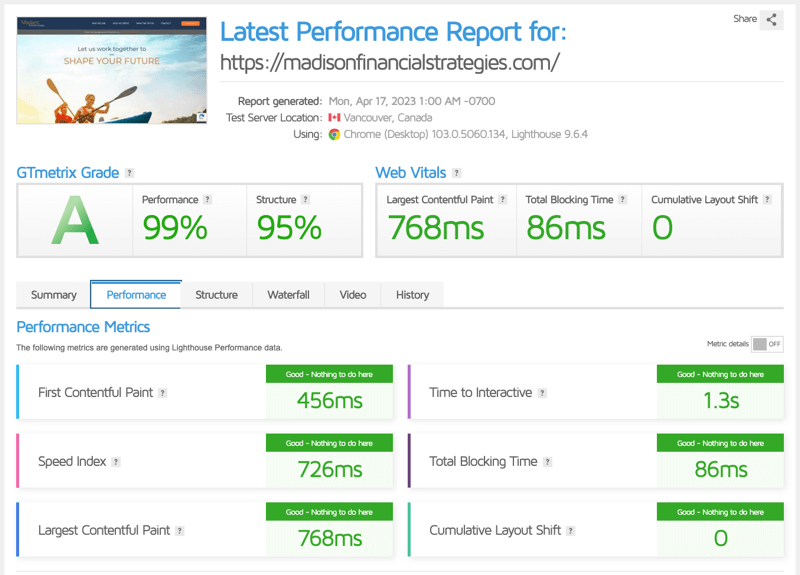
Task: Click the question mark beside Performance score
Action: point(208,200)
